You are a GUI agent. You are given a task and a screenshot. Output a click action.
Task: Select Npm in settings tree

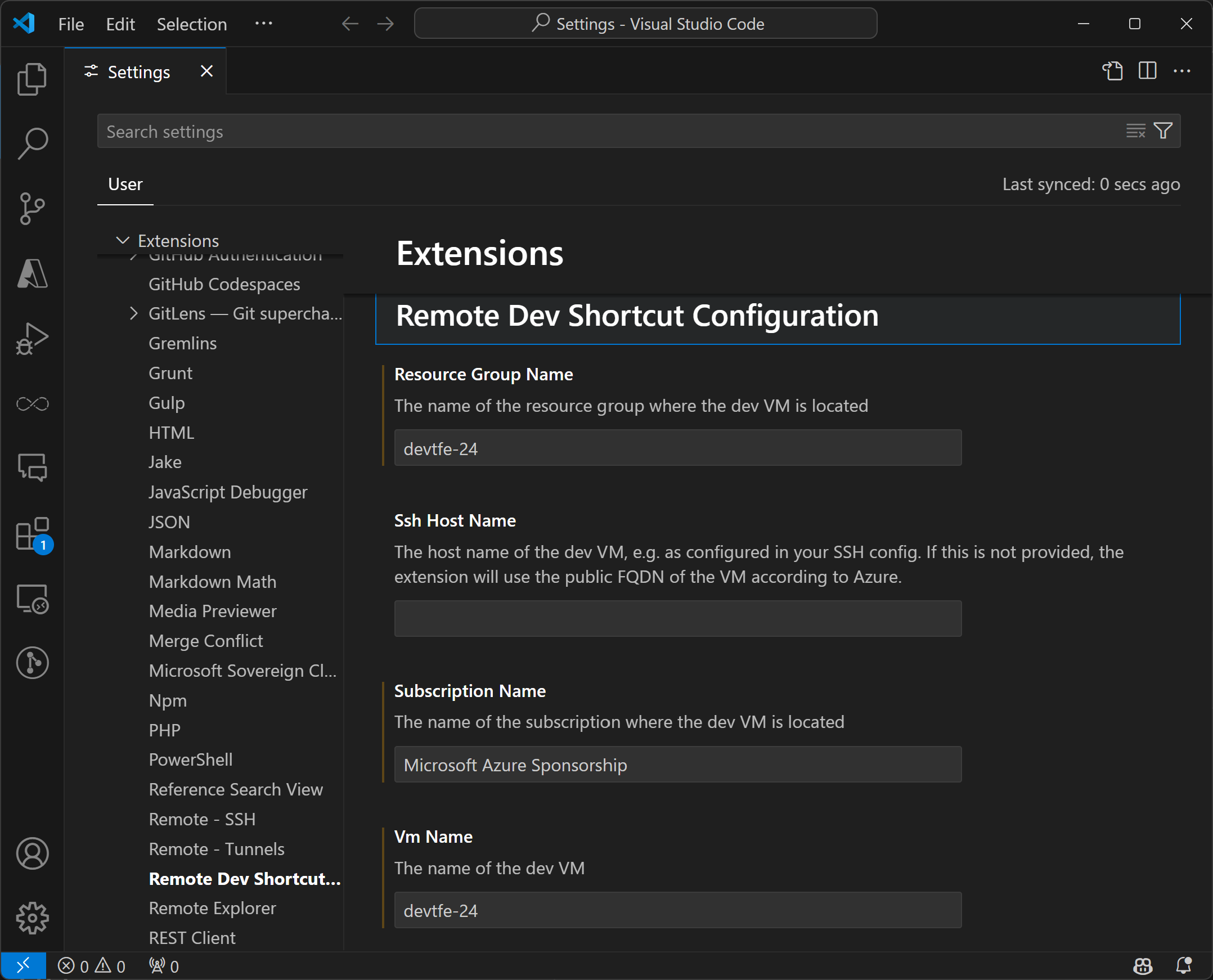[168, 700]
